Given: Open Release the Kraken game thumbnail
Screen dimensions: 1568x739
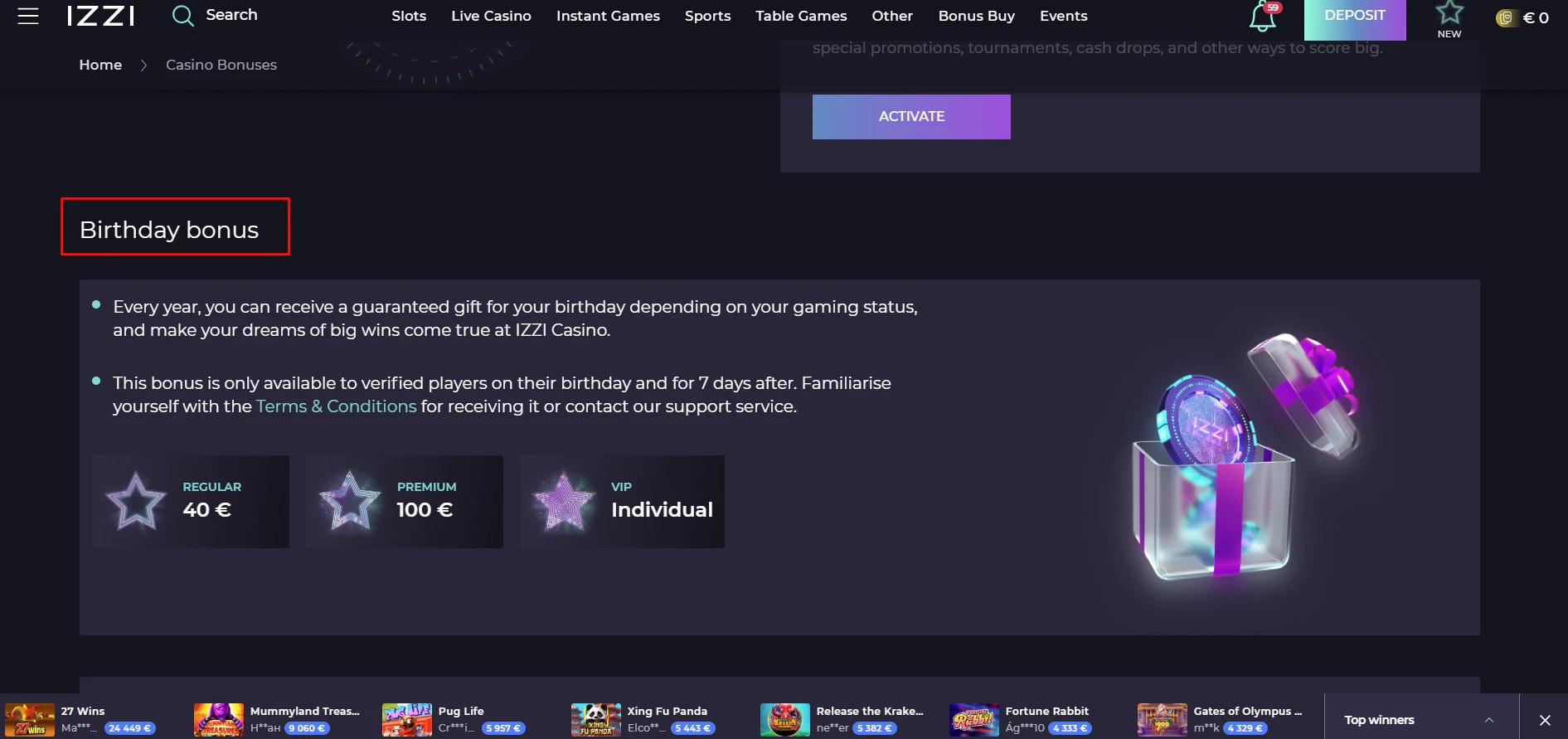Looking at the screenshot, I should pos(785,720).
